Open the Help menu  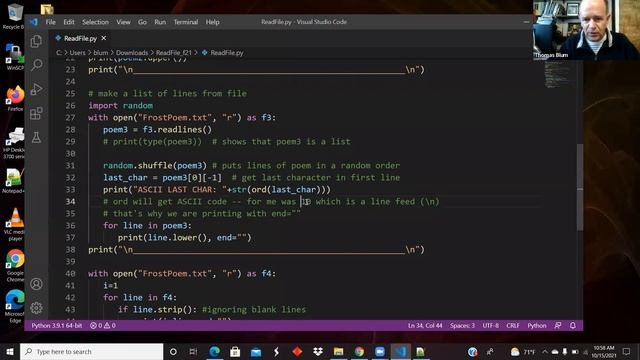(212, 22)
